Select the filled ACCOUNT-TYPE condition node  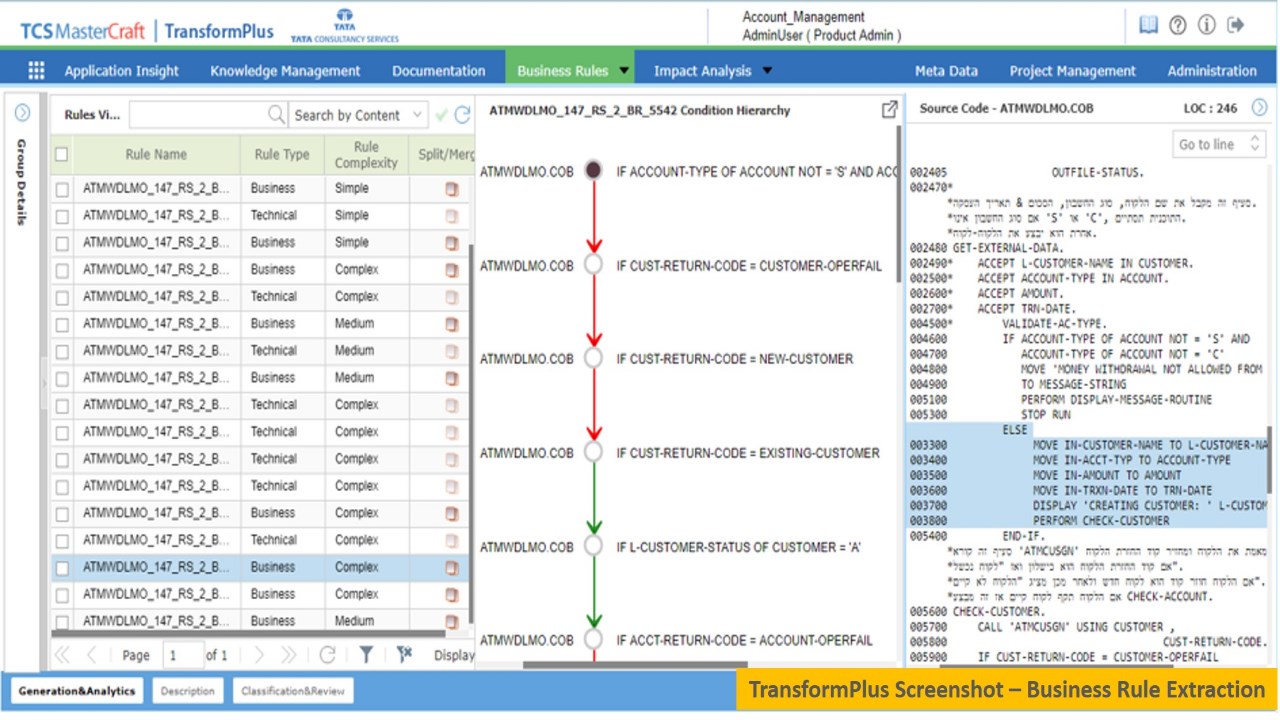593,171
